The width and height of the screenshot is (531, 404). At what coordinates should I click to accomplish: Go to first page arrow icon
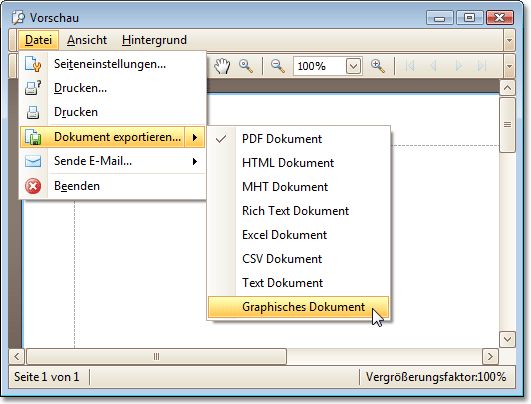[x=410, y=66]
